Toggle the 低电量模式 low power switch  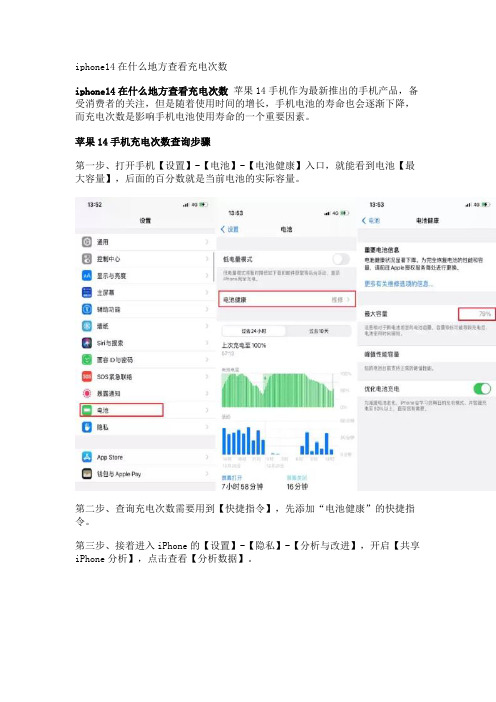coord(341,259)
